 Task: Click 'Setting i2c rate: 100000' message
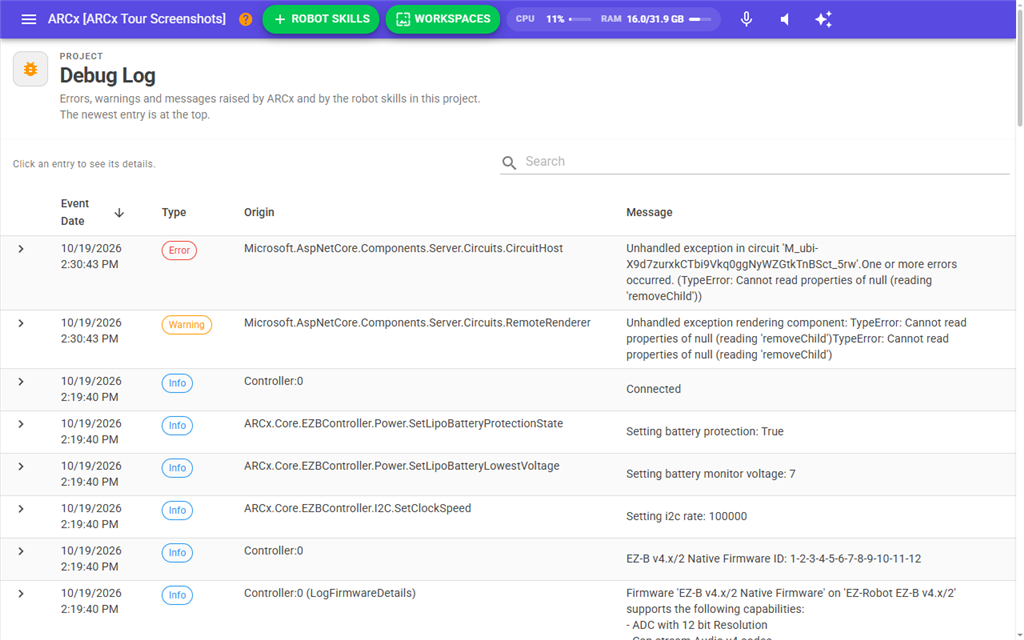pyautogui.click(x=686, y=517)
